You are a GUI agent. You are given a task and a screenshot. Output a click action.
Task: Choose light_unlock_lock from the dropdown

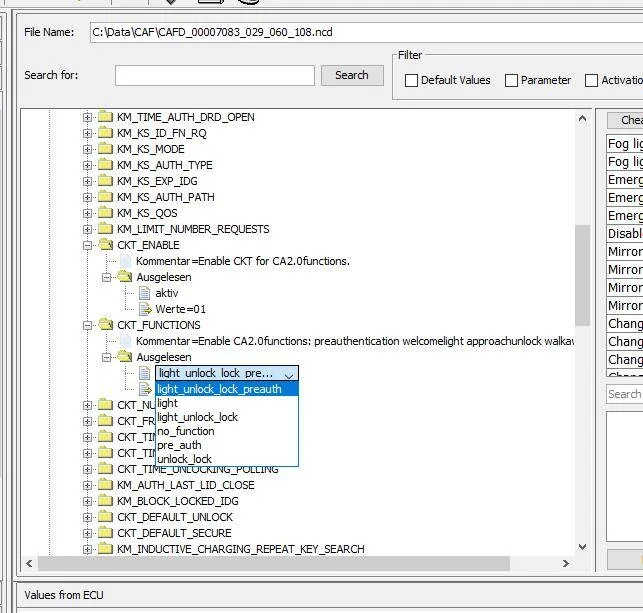[x=227, y=417]
